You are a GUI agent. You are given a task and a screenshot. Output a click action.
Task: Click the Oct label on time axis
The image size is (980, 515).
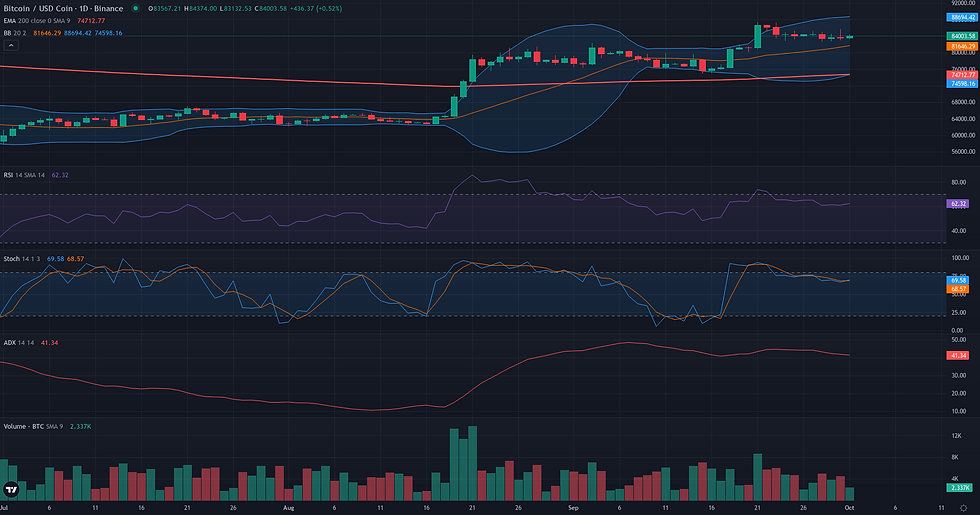pos(849,508)
